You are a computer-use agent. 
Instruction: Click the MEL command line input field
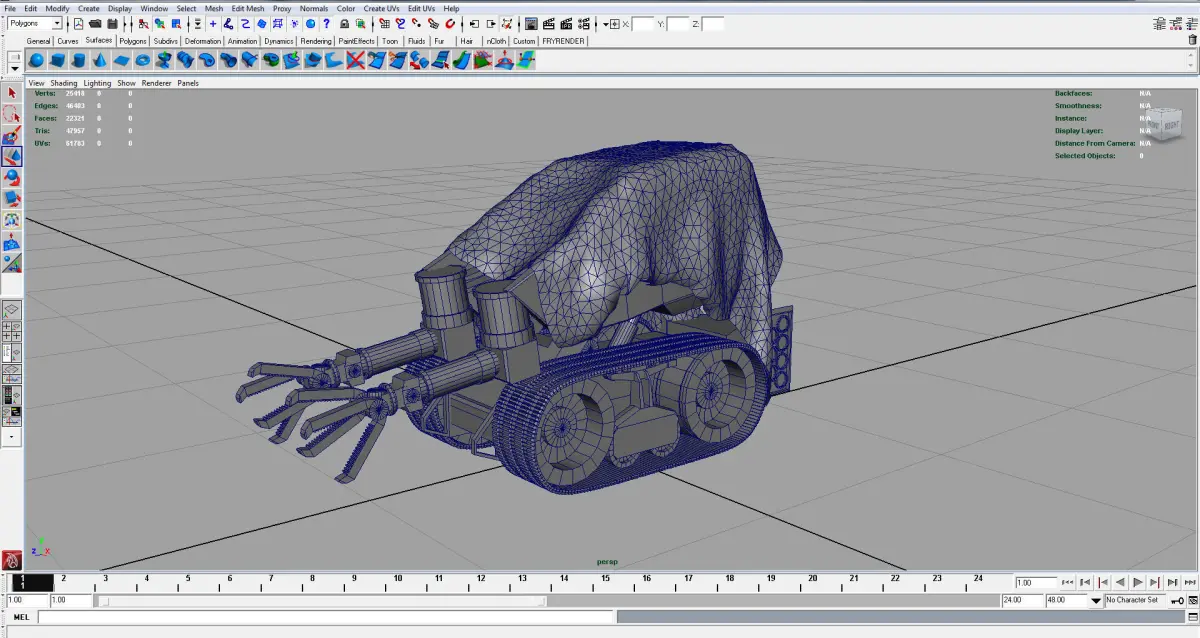point(325,617)
